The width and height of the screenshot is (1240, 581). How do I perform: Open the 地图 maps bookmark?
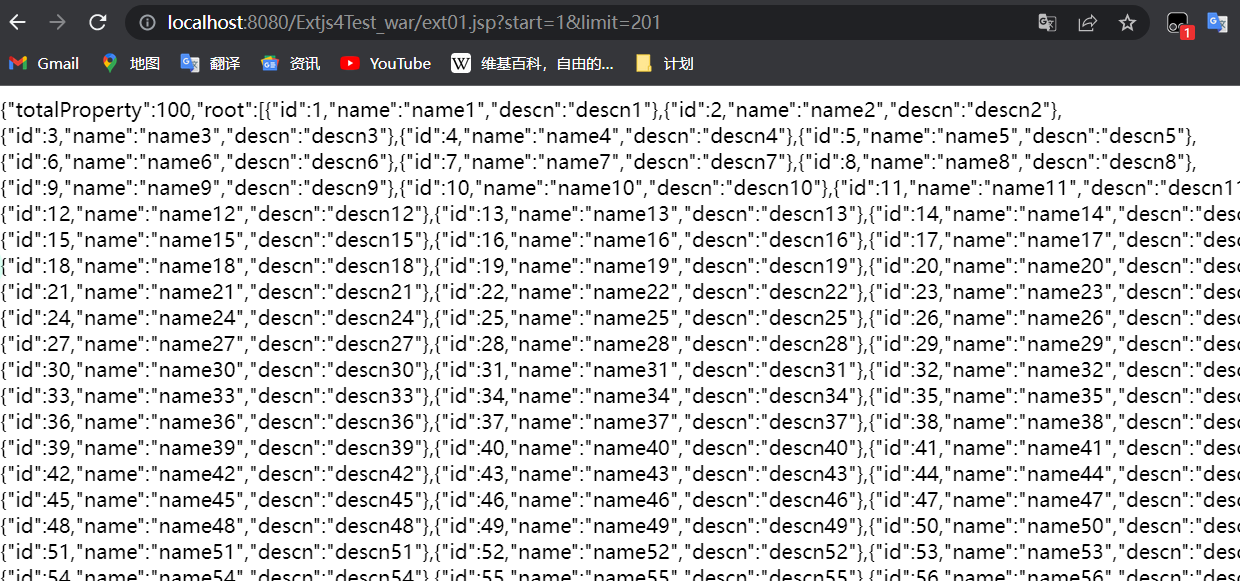tap(131, 63)
